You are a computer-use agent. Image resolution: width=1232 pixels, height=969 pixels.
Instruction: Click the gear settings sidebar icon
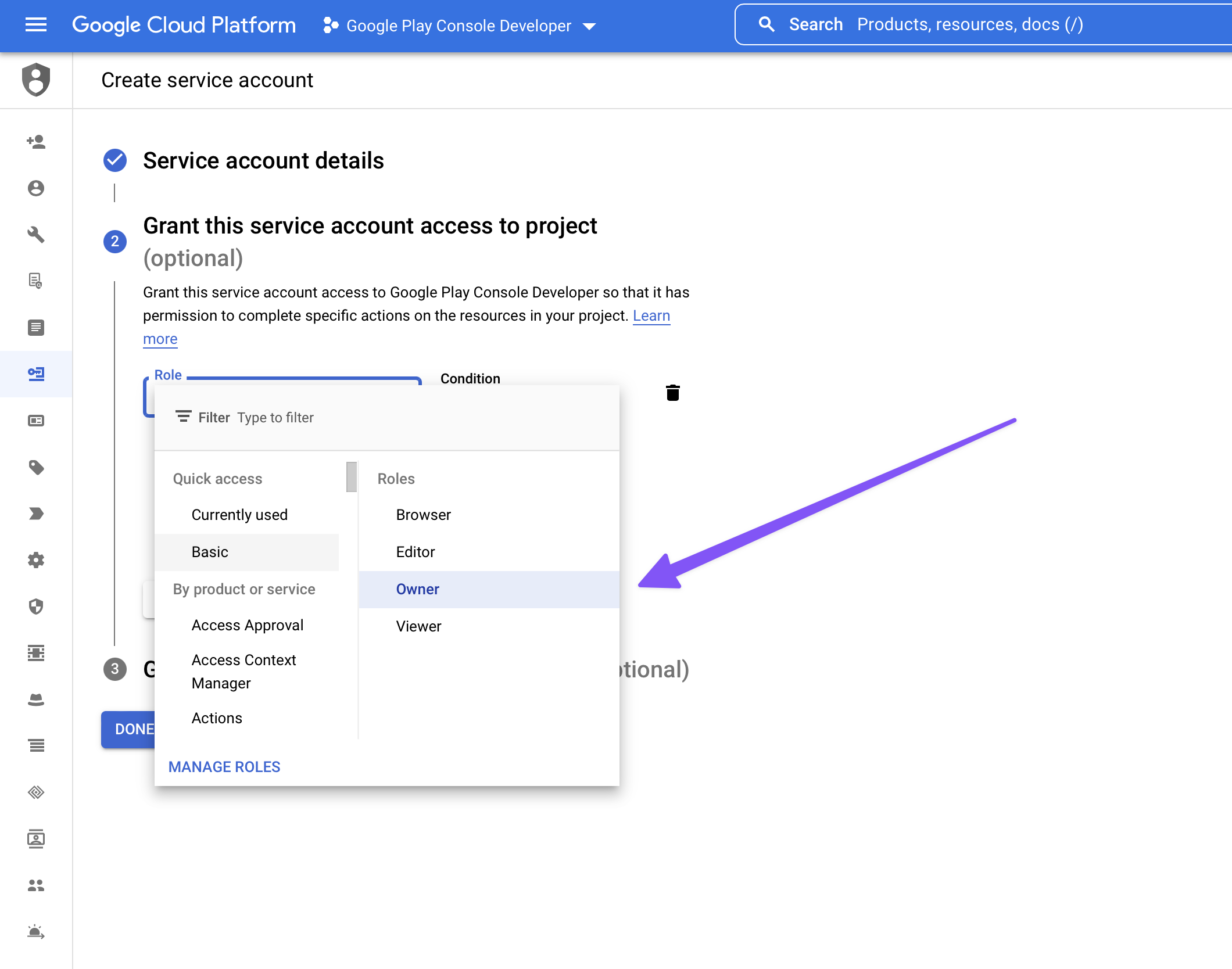[x=36, y=560]
